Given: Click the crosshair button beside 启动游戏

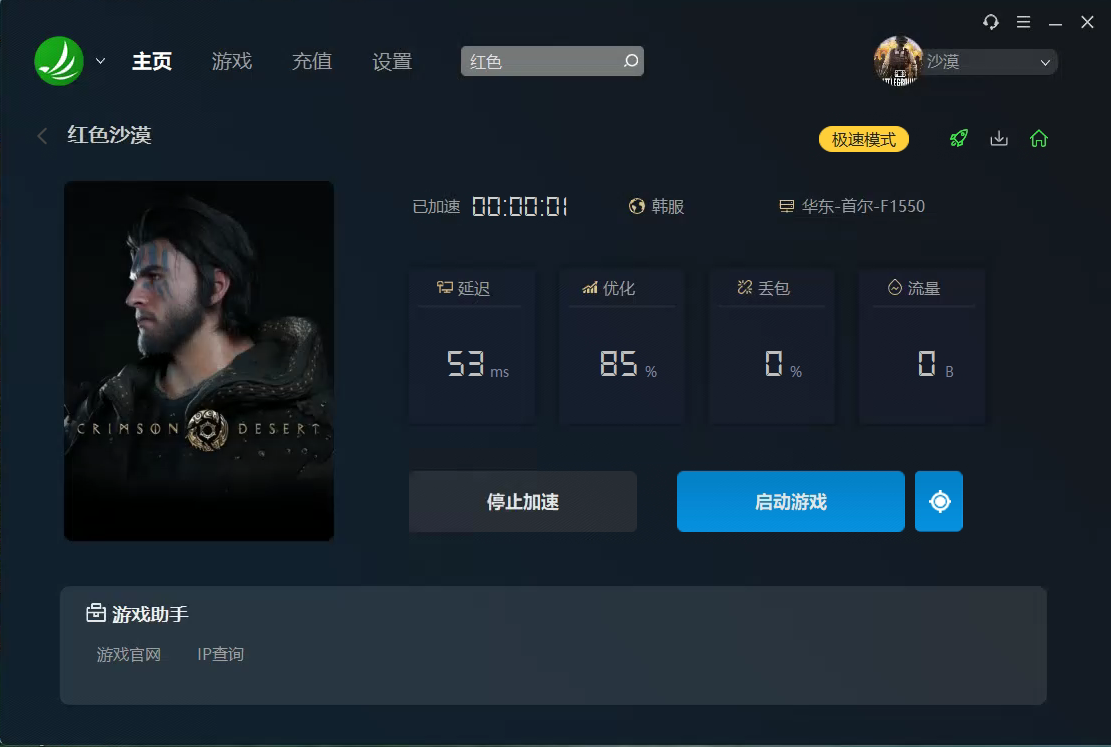Looking at the screenshot, I should click(x=939, y=501).
